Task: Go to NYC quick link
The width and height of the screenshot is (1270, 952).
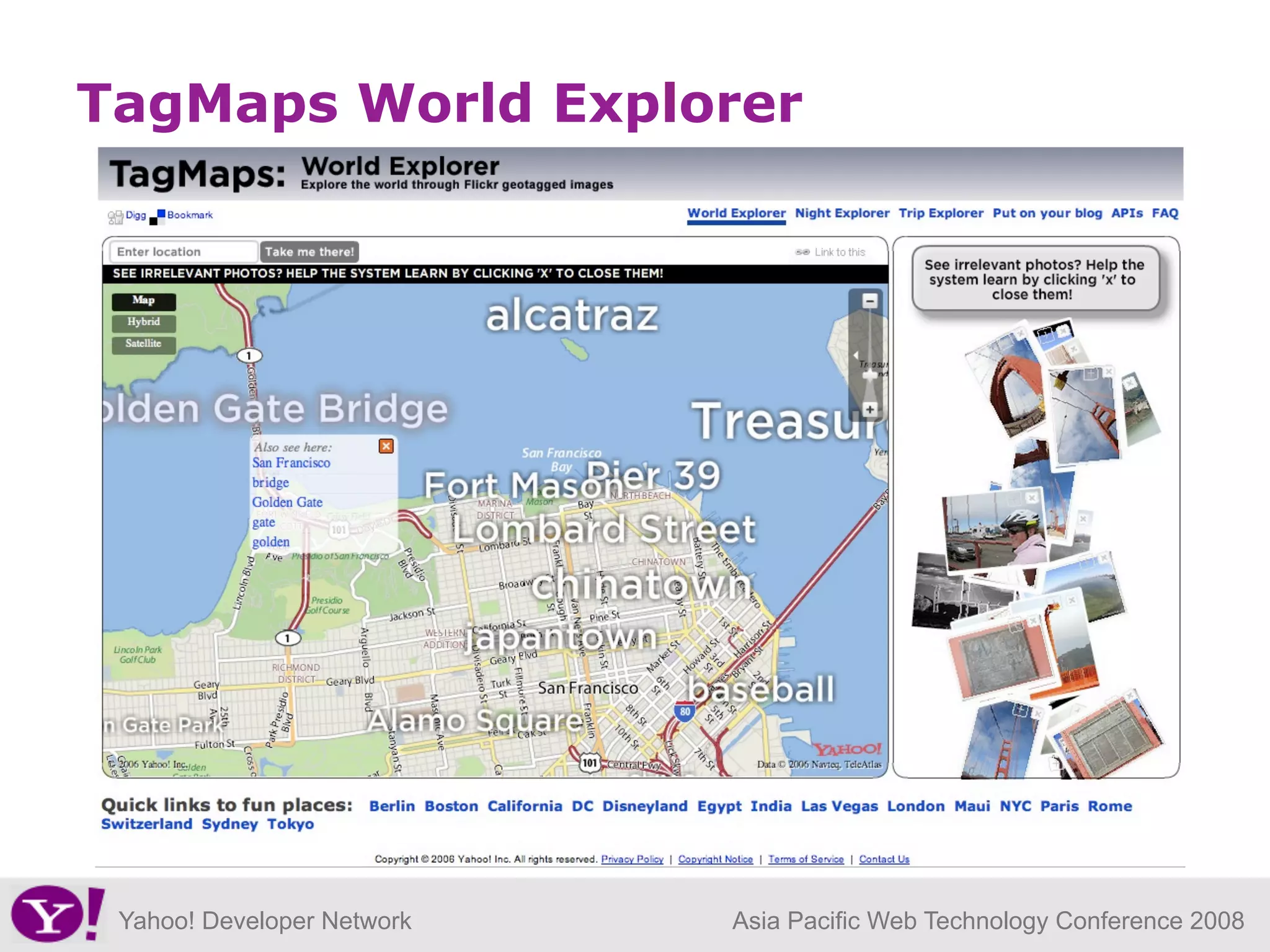Action: pyautogui.click(x=1015, y=806)
